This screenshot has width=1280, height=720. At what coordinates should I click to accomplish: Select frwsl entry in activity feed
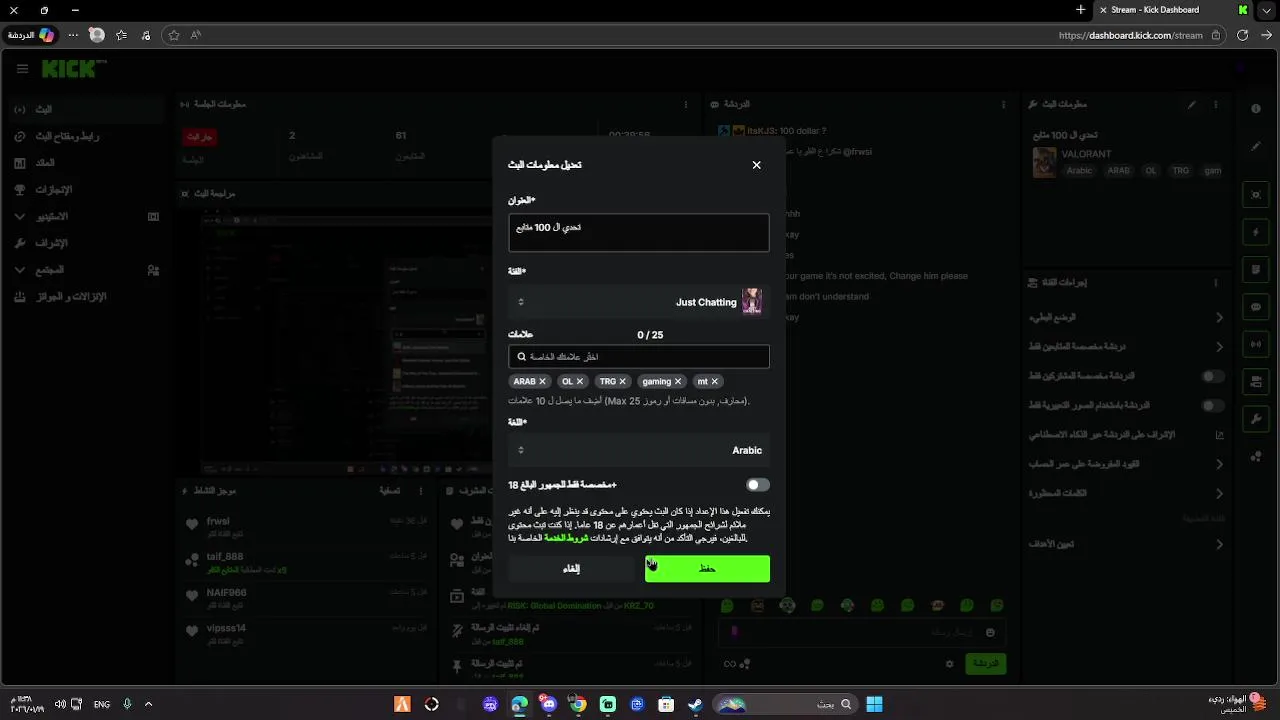305,527
